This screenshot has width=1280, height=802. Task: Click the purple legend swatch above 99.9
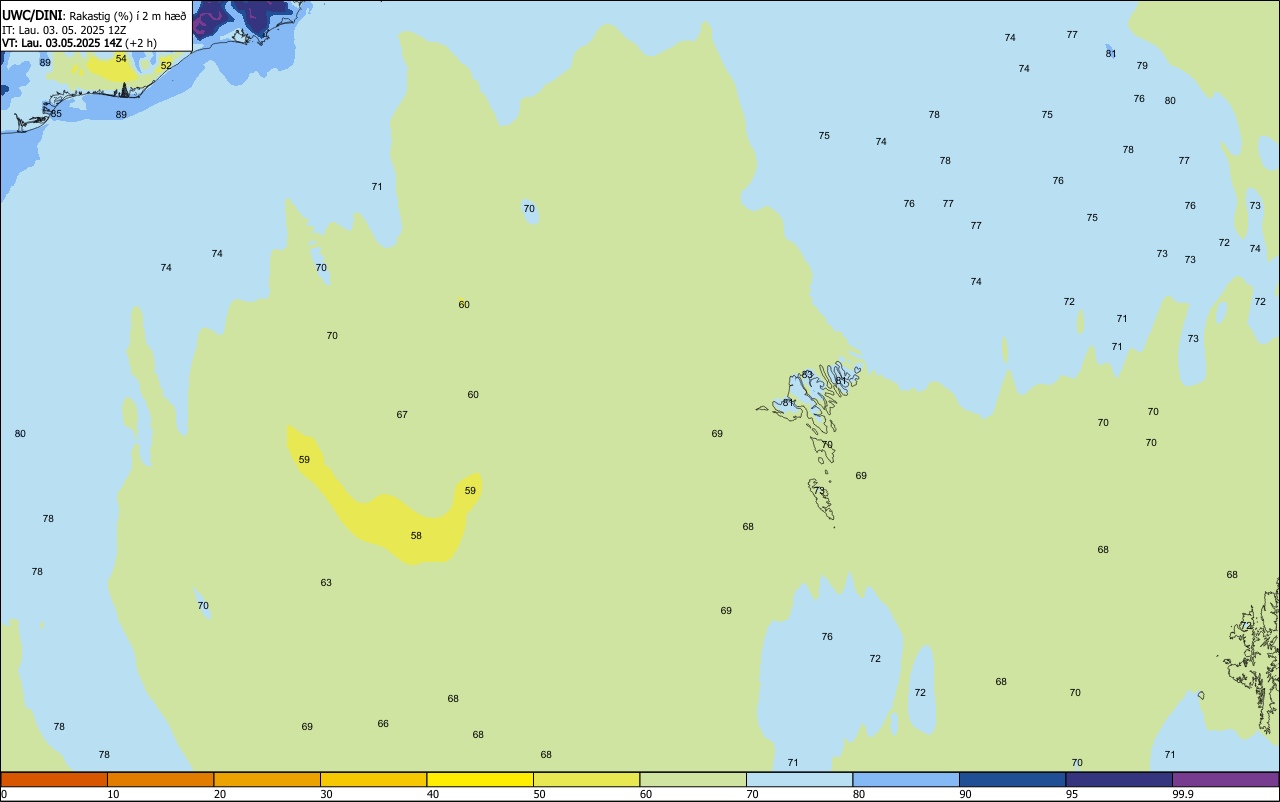coord(1225,779)
